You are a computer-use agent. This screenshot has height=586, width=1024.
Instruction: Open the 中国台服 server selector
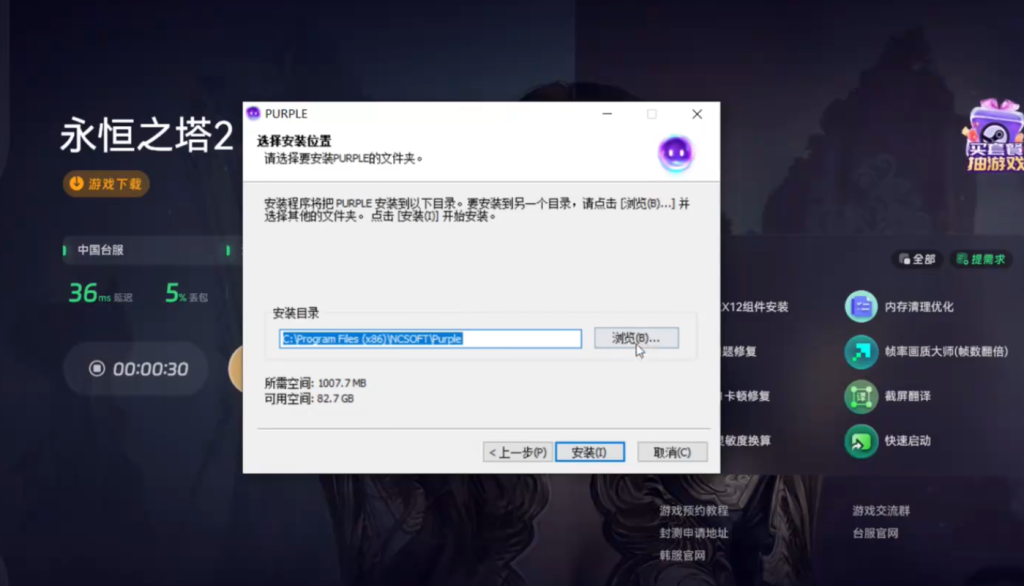tap(101, 250)
